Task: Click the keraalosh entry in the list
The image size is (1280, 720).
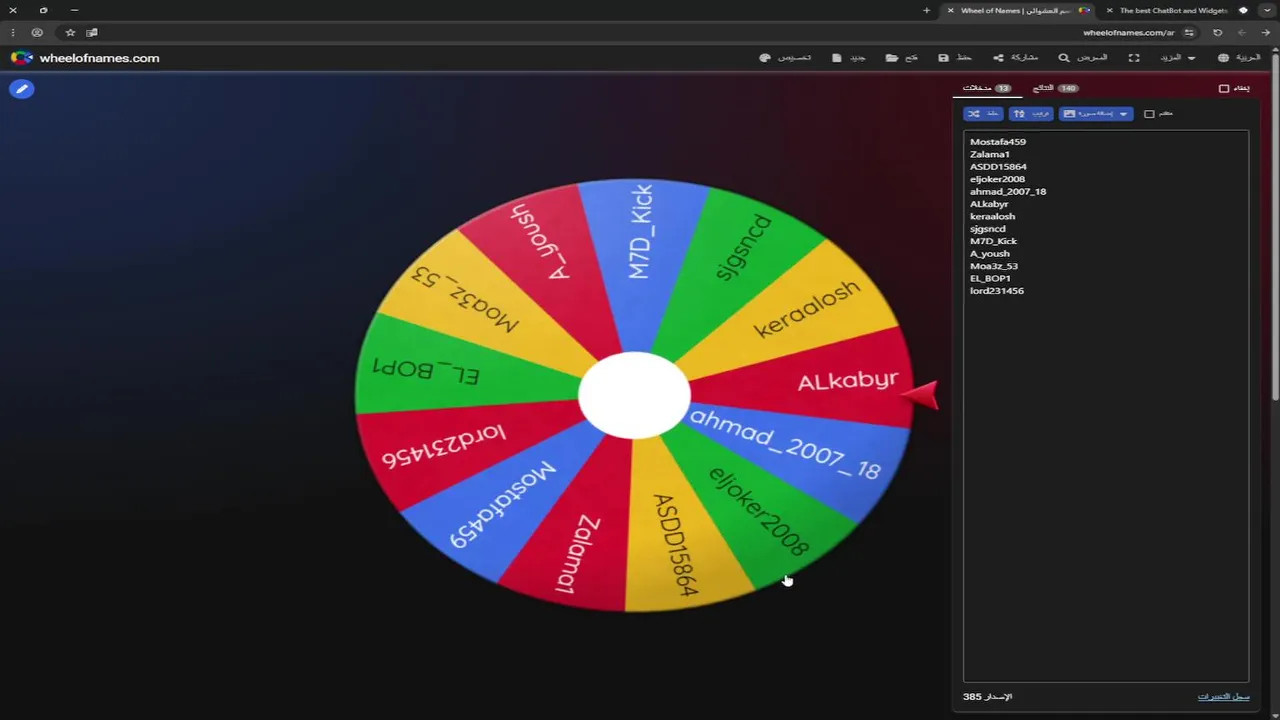Action: point(992,216)
